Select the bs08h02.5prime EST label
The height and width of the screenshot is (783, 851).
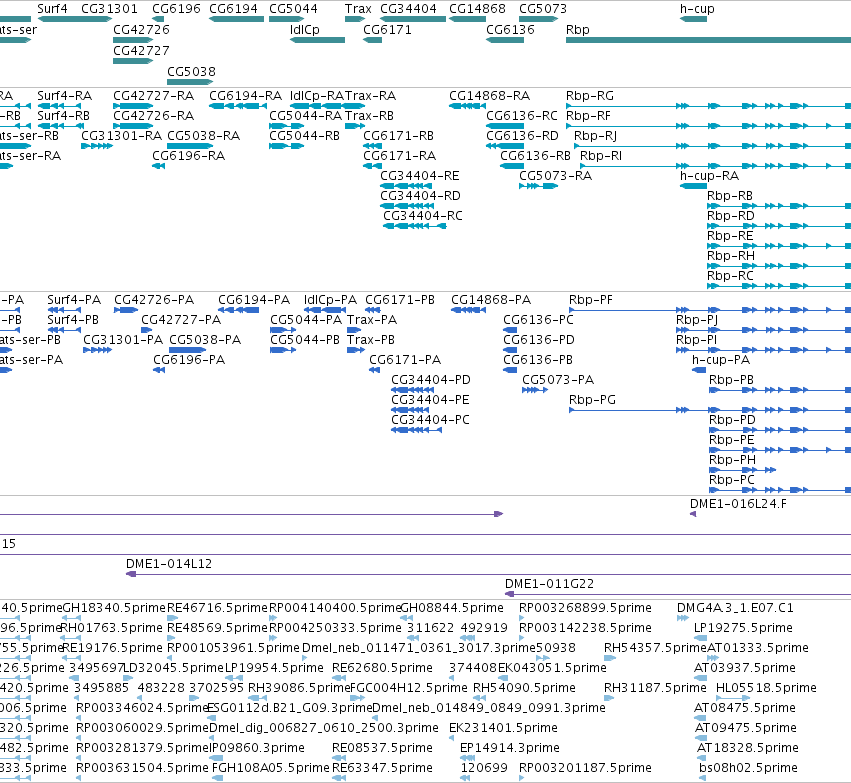click(748, 768)
